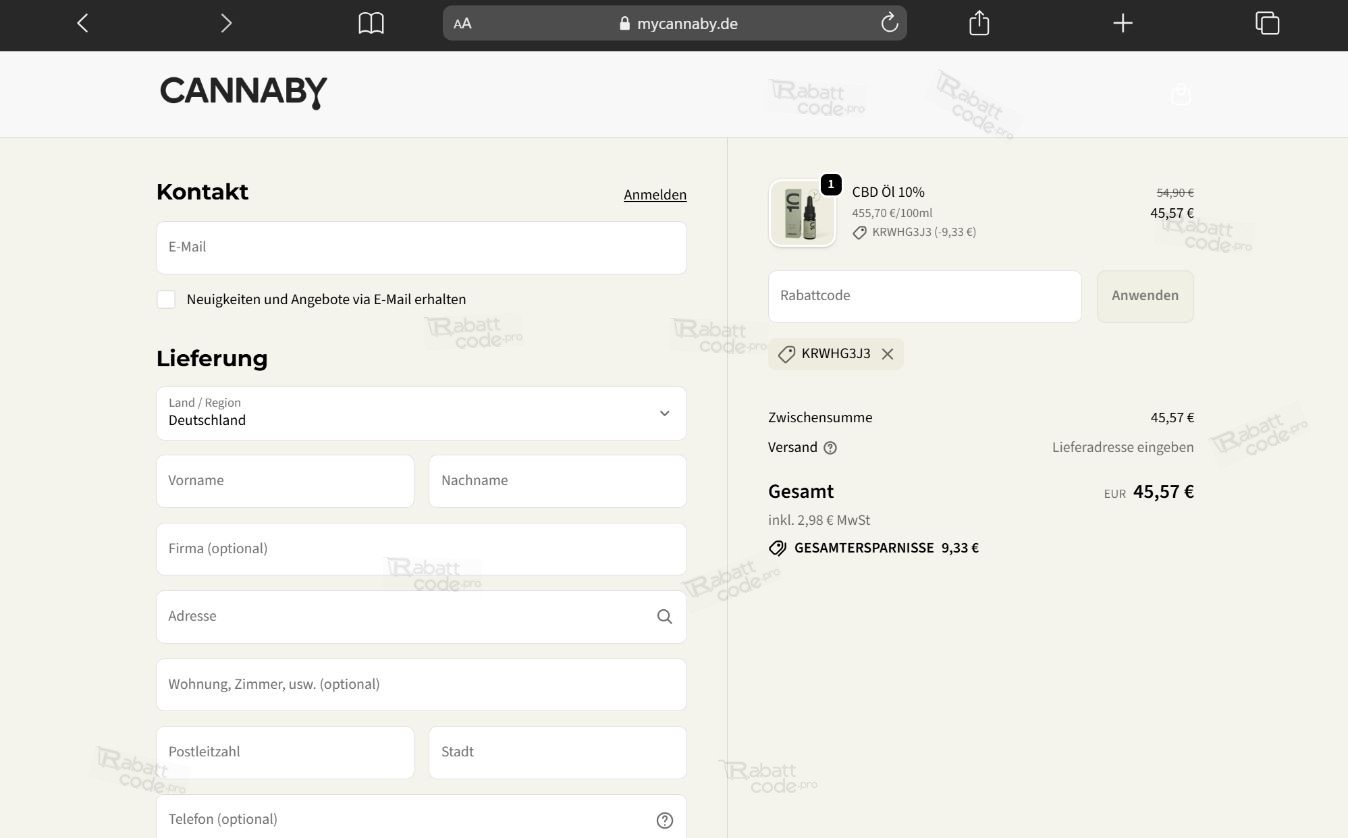Open the bookmarks book icon
This screenshot has width=1348, height=838.
[x=371, y=23]
